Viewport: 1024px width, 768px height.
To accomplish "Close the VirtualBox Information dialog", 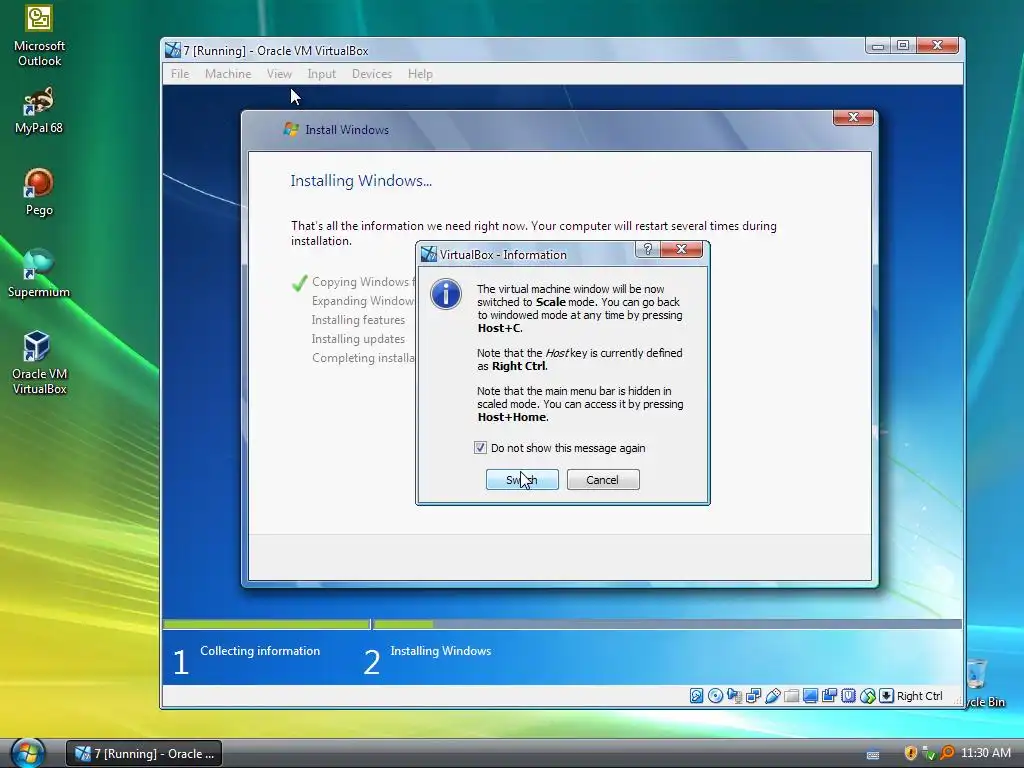I will click(x=681, y=249).
